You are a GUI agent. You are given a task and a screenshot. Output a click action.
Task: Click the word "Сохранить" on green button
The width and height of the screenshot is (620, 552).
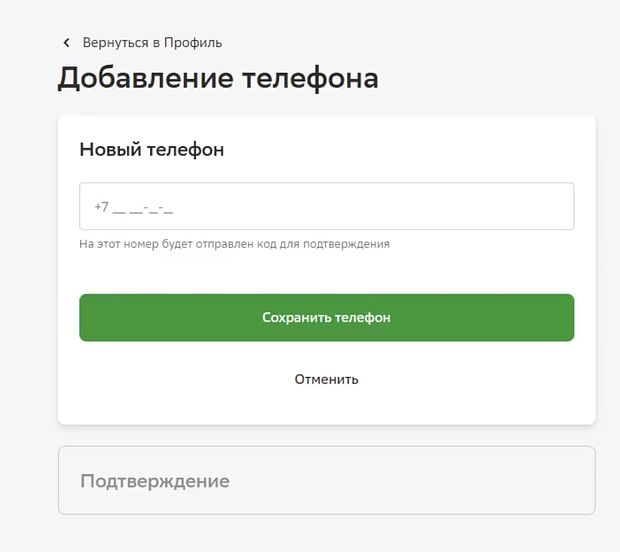(296, 317)
